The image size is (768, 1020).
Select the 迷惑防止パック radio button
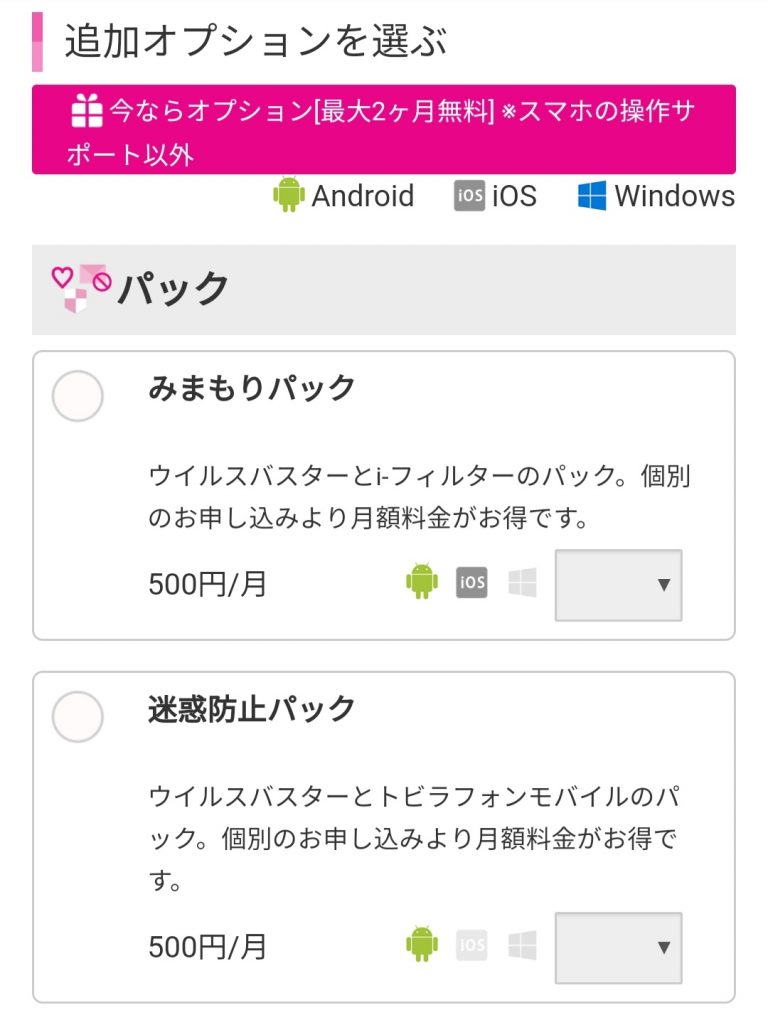77,717
